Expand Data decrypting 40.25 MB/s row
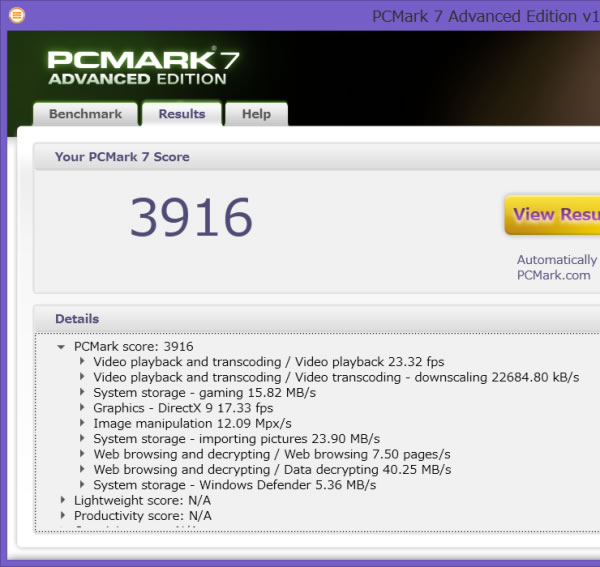 coord(82,469)
